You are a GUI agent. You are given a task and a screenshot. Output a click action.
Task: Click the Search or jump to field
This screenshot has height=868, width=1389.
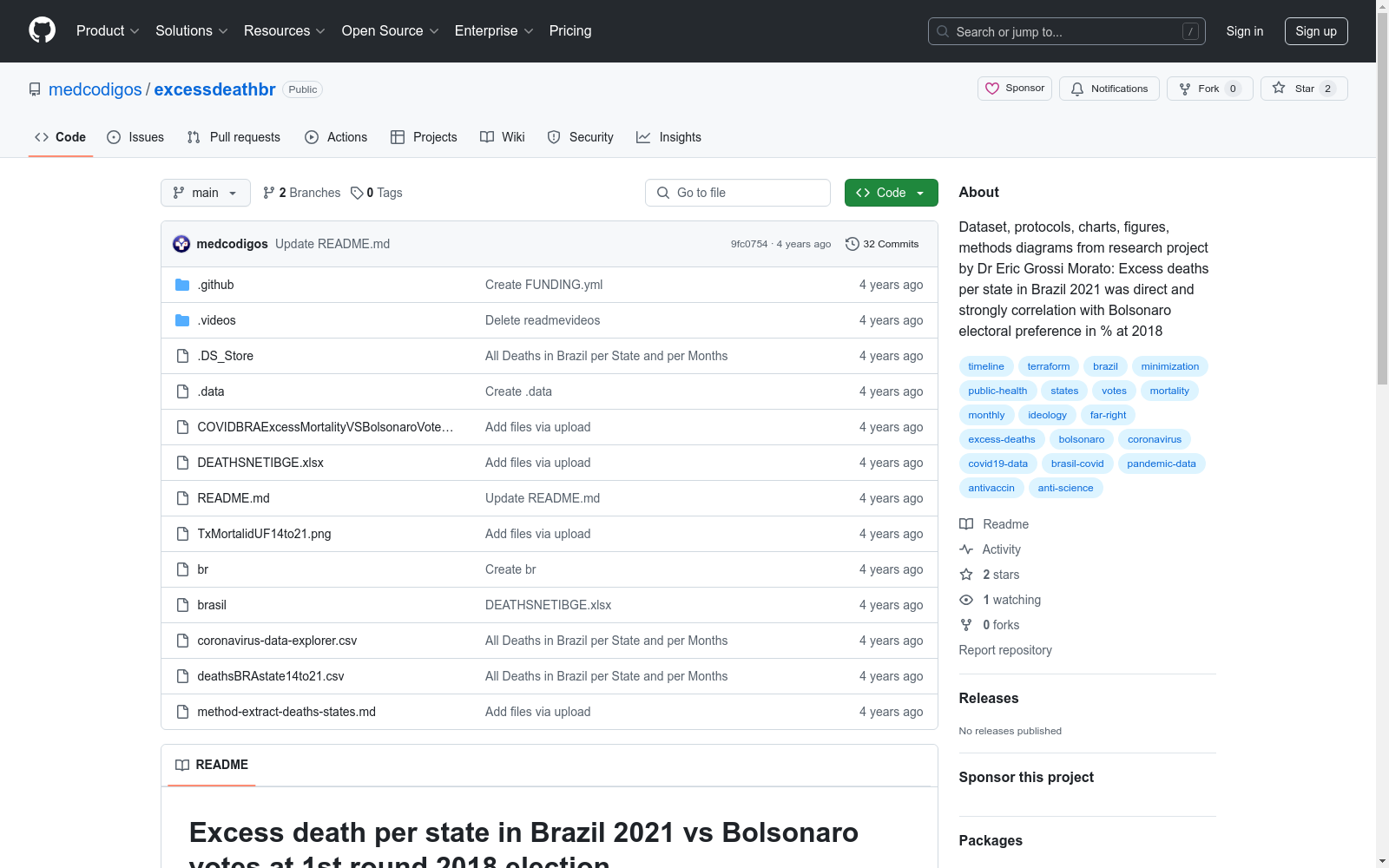click(1067, 31)
